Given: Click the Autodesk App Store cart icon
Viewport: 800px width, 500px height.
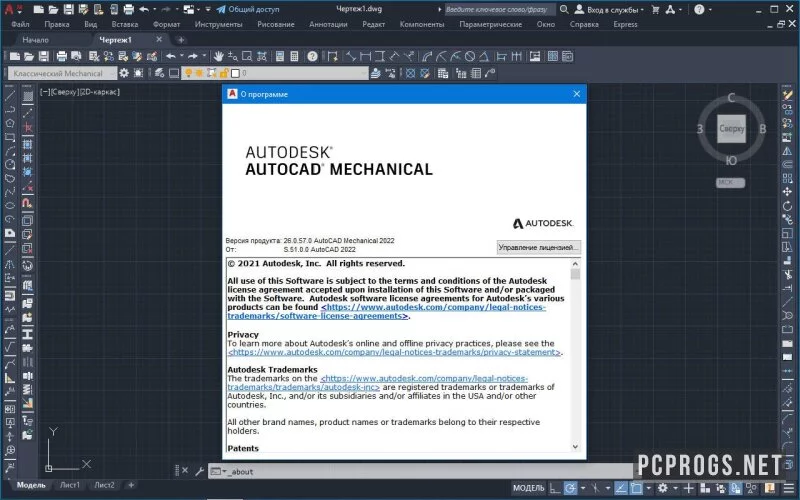Looking at the screenshot, I should pos(656,9).
